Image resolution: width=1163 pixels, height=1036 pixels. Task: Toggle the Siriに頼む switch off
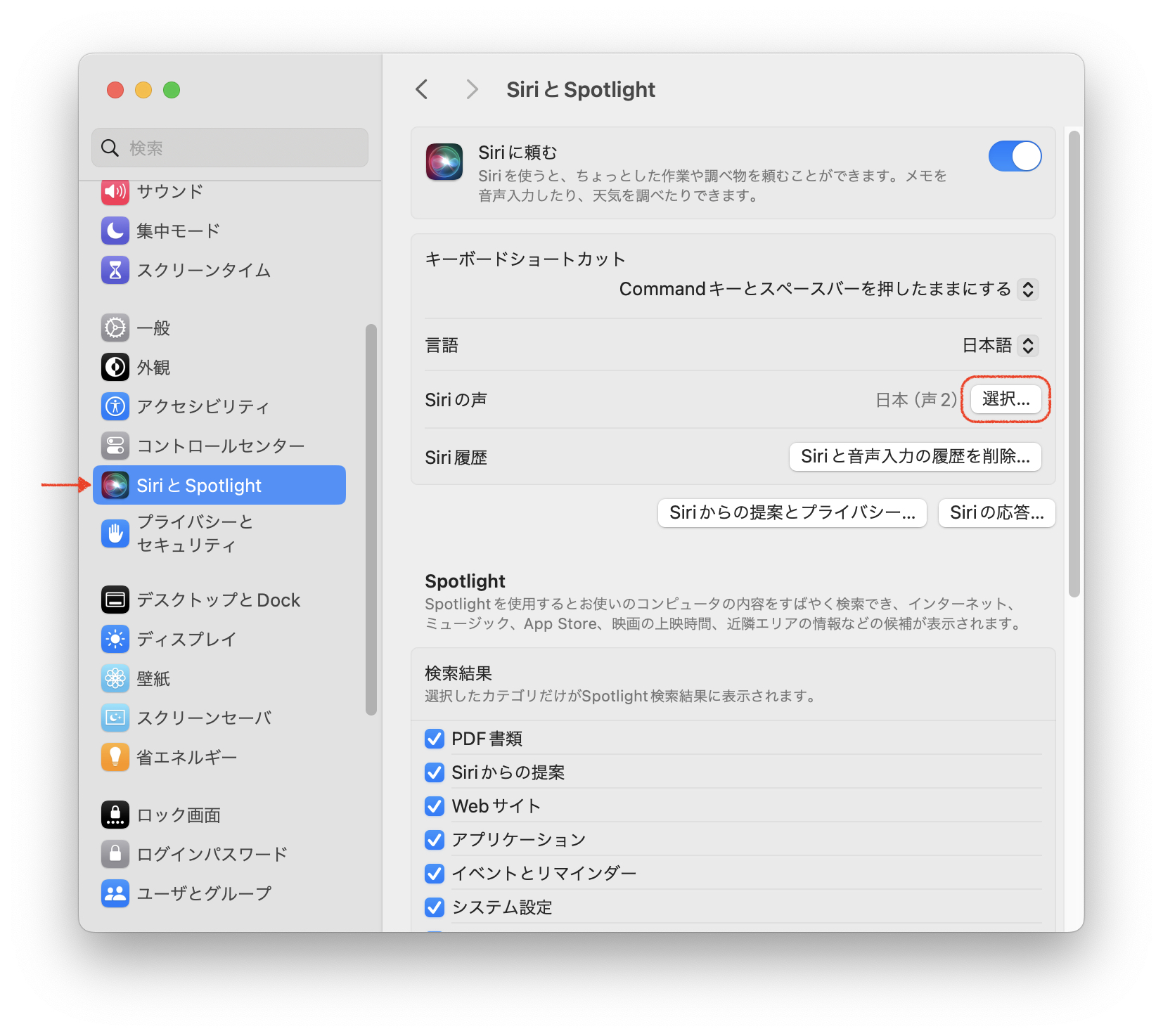click(x=1015, y=156)
